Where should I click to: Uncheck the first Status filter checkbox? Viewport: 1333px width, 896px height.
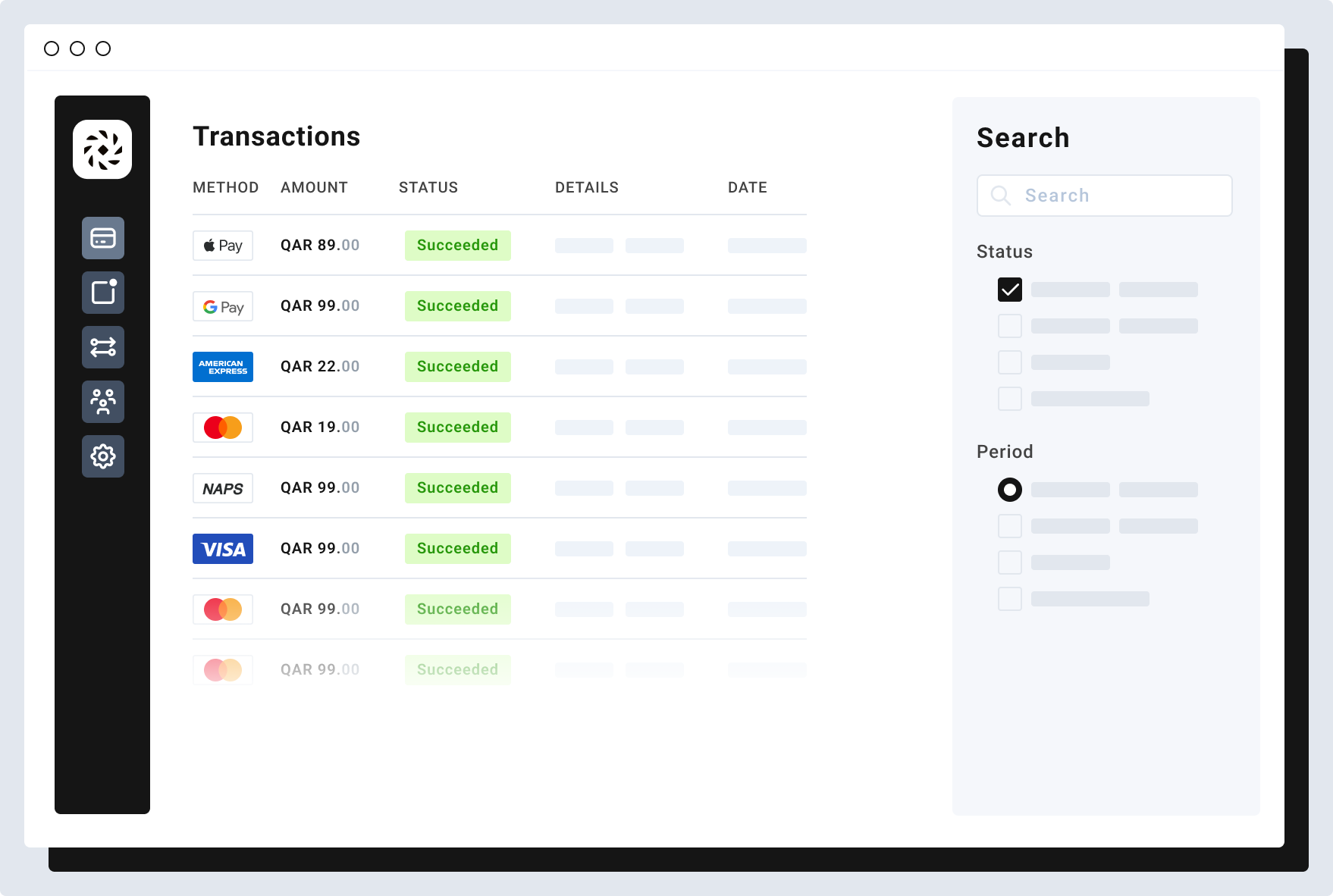click(1009, 289)
